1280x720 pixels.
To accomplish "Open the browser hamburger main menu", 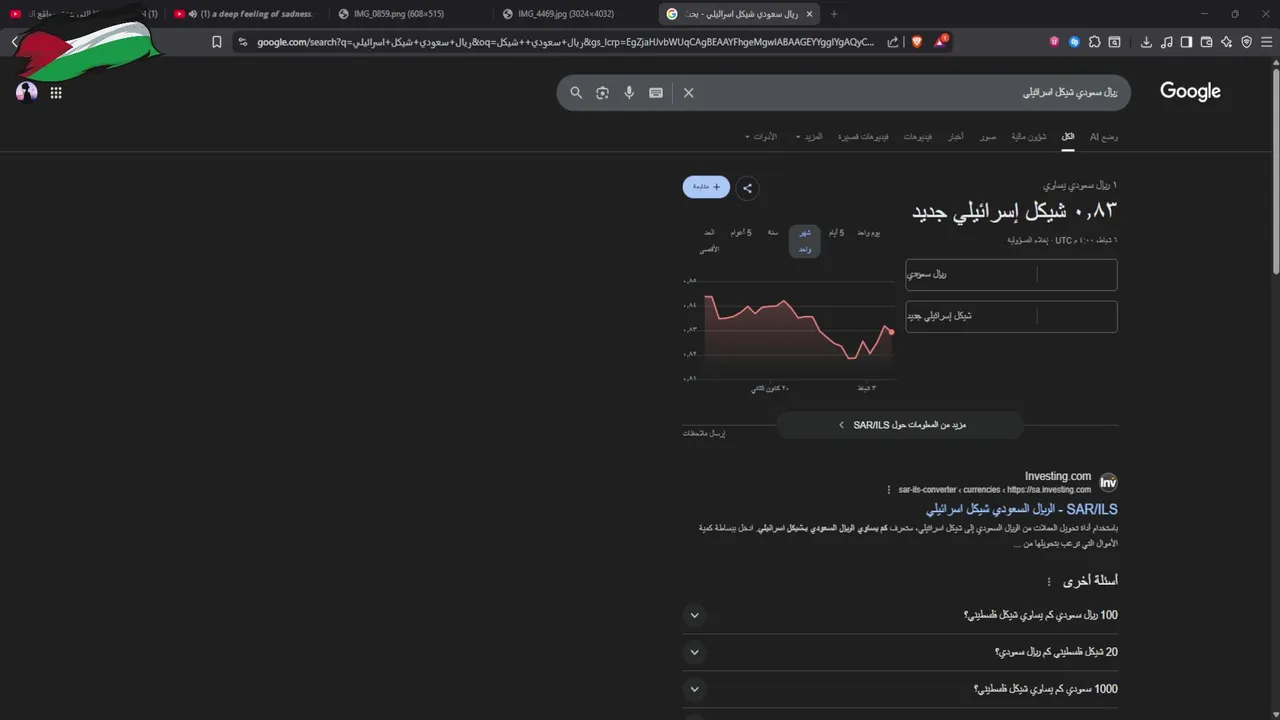I will pyautogui.click(x=1266, y=42).
